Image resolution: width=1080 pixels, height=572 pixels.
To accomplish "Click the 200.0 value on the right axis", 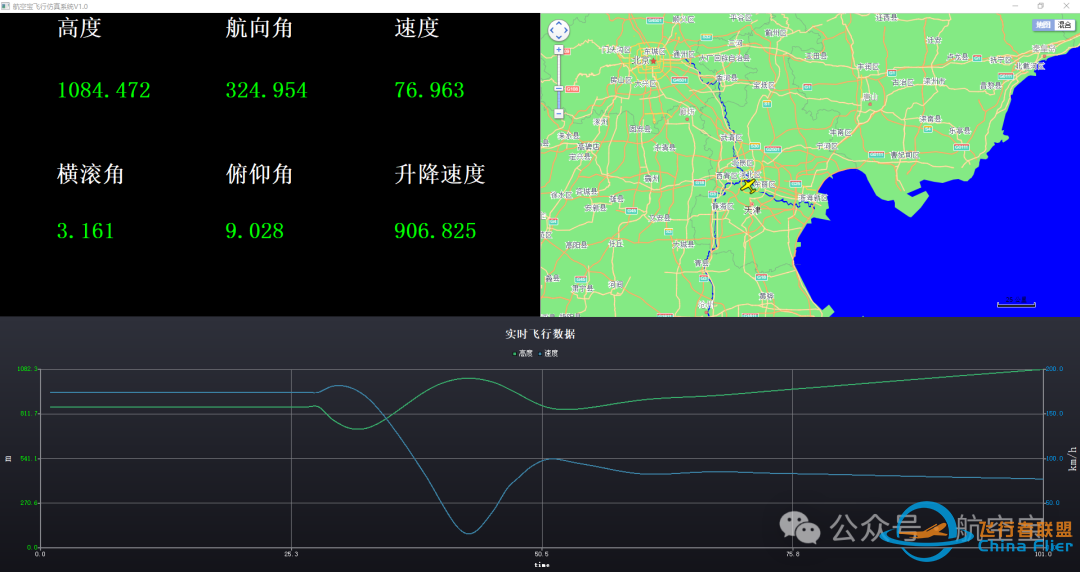I will 1055,369.
